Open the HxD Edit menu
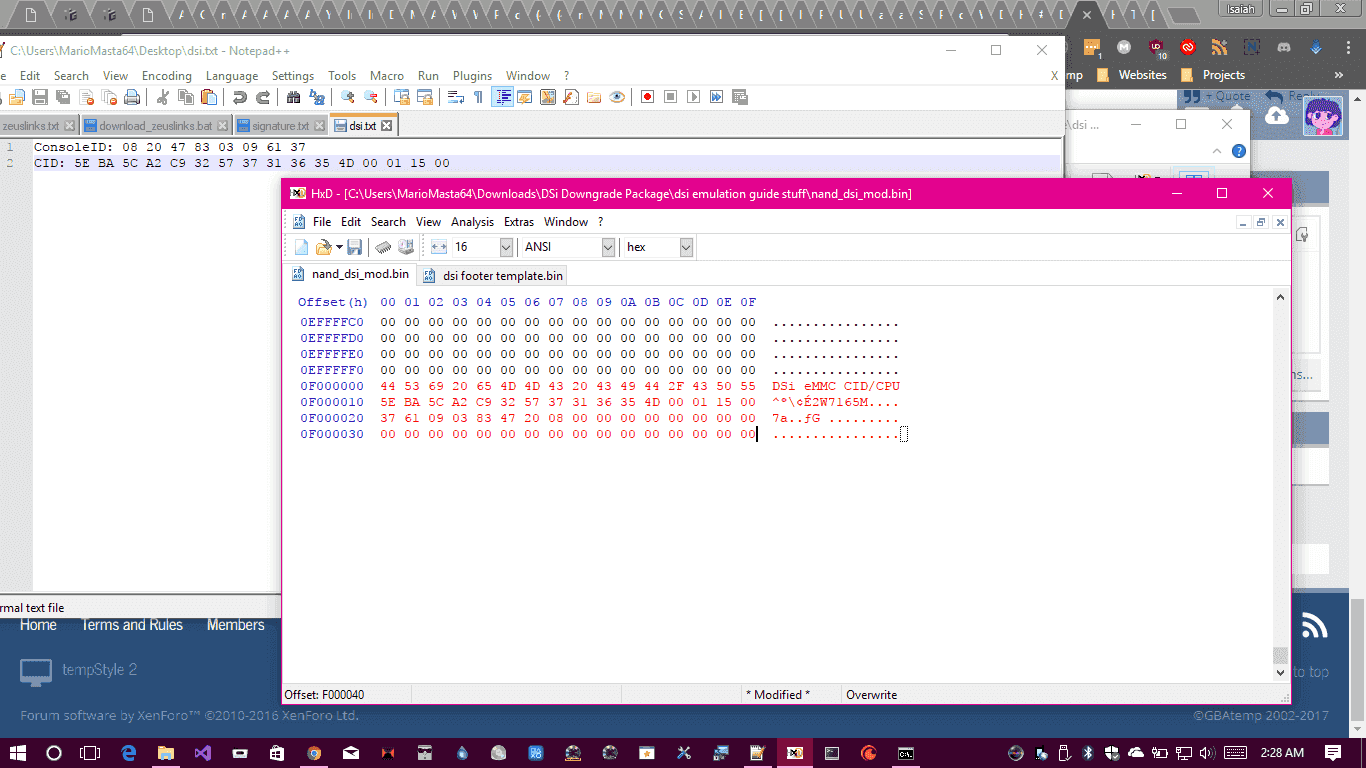Image resolution: width=1366 pixels, height=768 pixels. (x=351, y=222)
